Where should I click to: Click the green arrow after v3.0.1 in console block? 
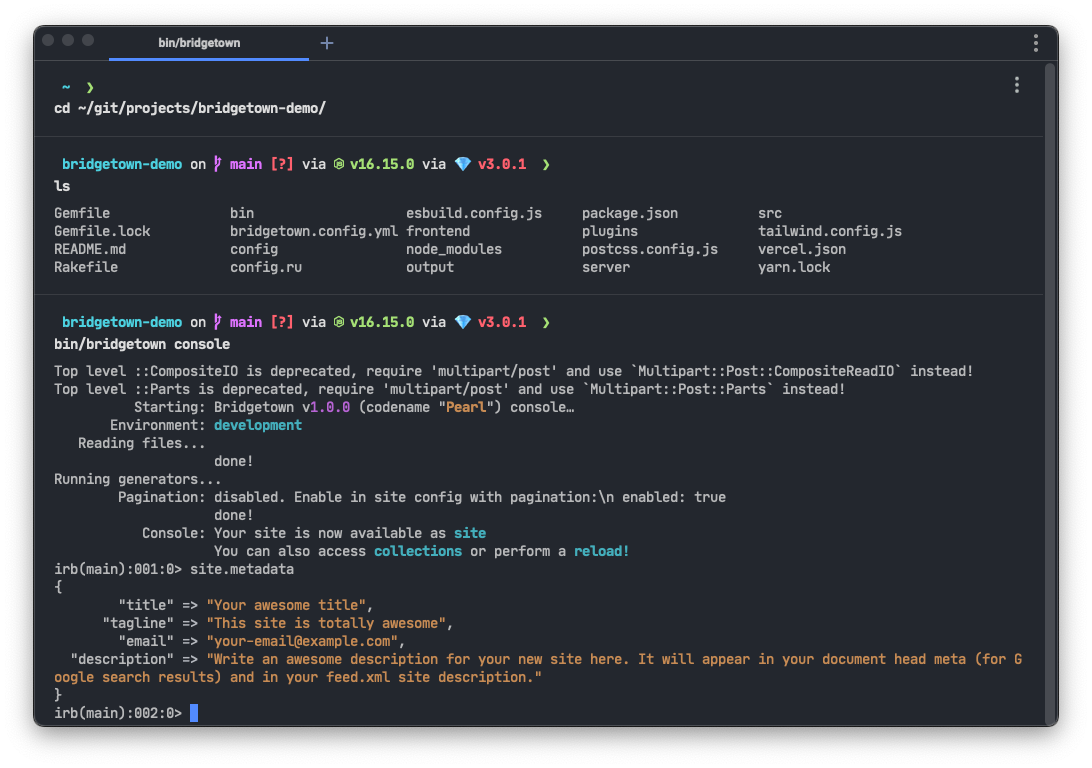point(546,322)
